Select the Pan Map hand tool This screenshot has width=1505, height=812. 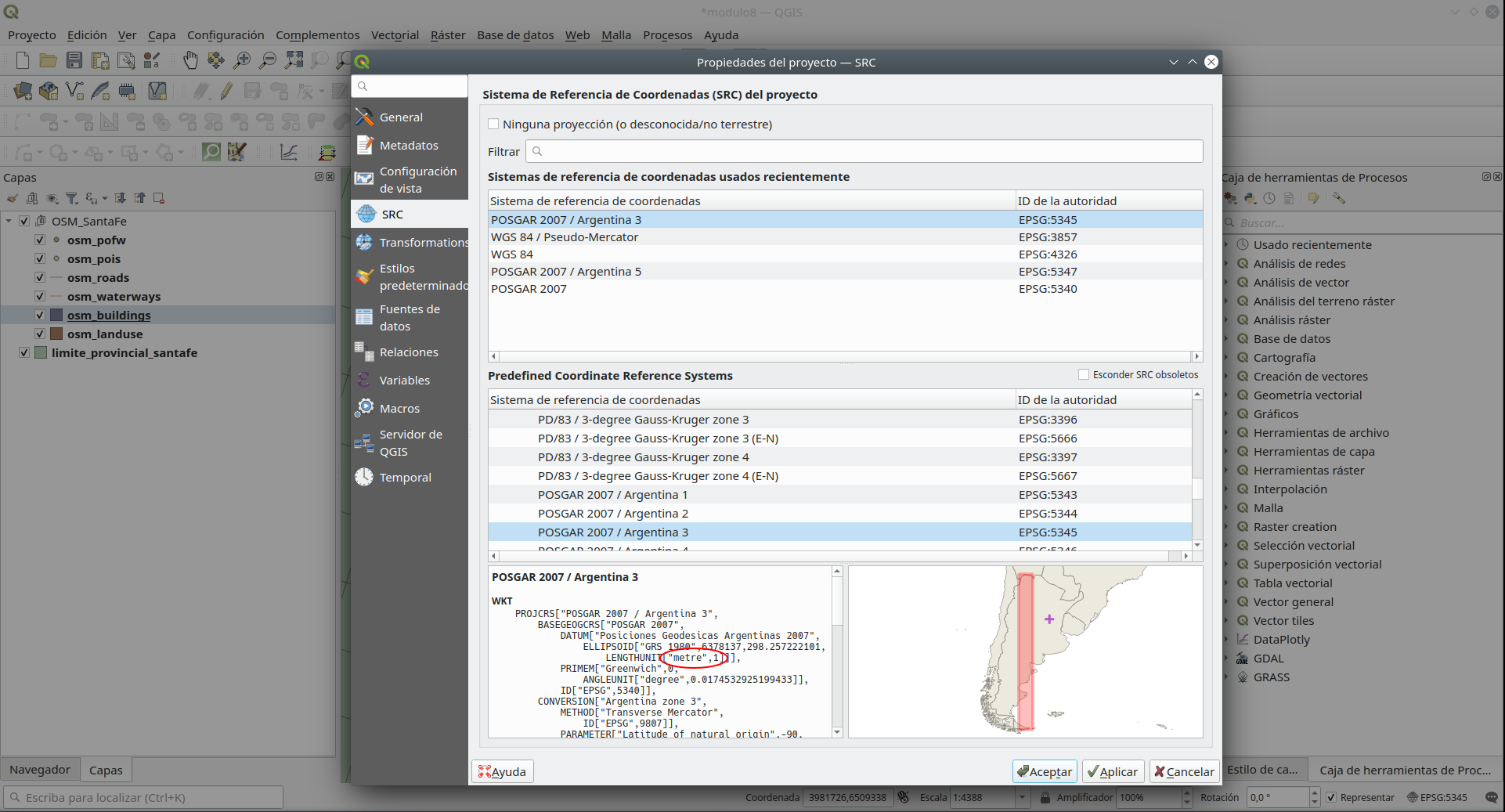tap(190, 60)
